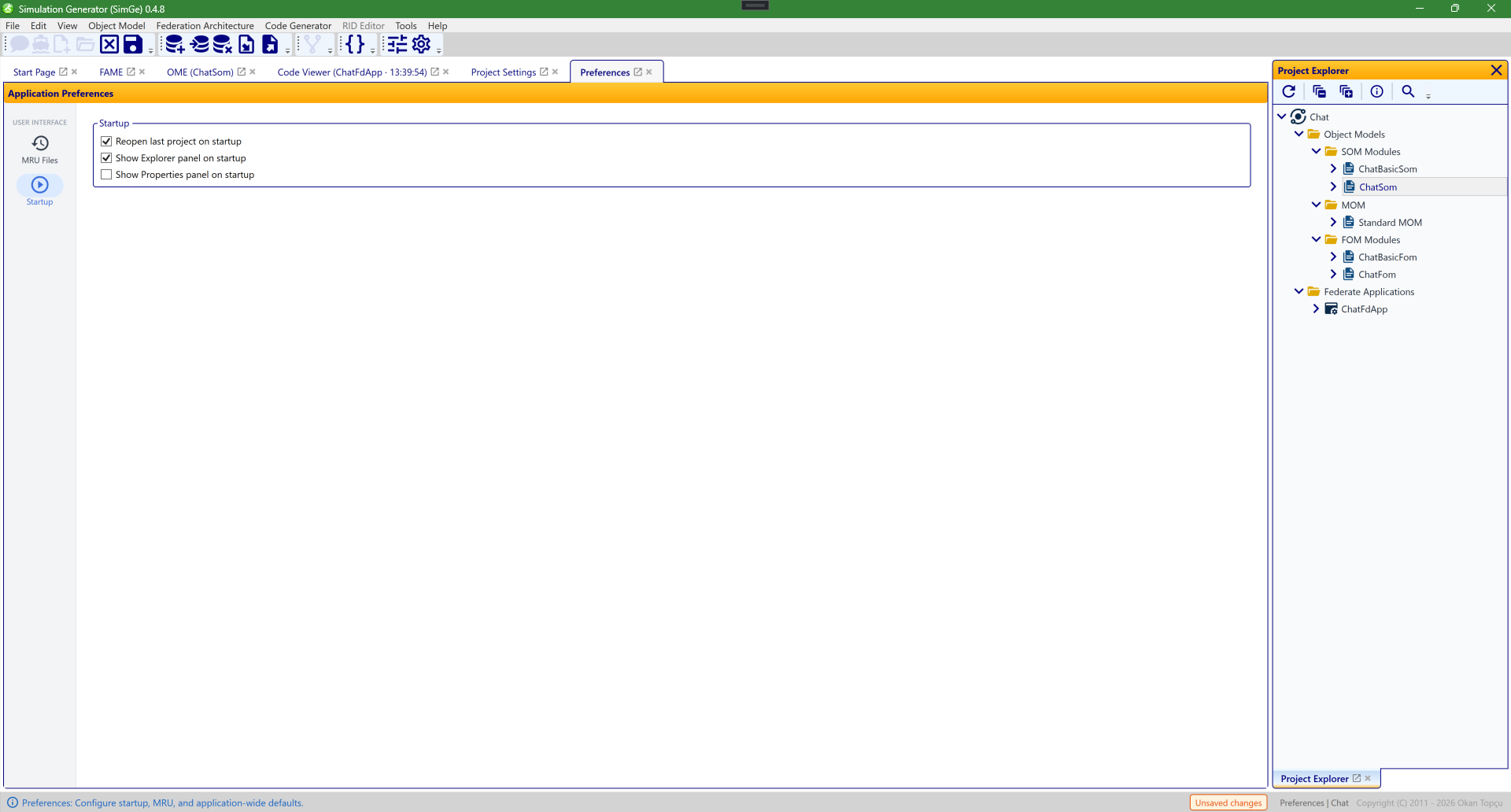Click the grayed-out branch/fork toolbar icon
The image size is (1511, 812).
click(x=312, y=44)
